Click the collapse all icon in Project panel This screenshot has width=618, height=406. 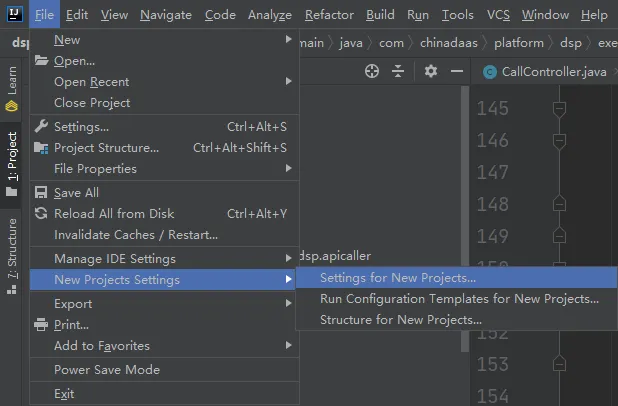[398, 71]
